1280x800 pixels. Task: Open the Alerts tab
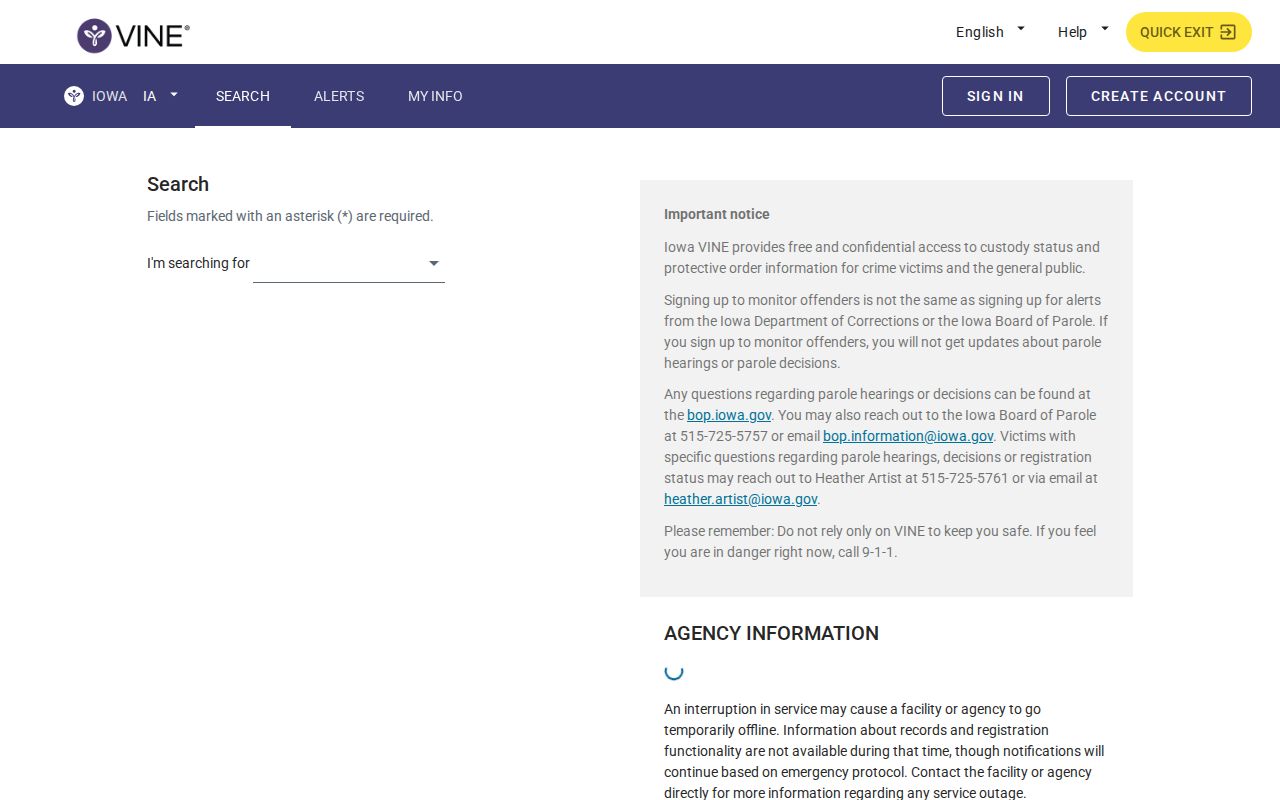(339, 96)
